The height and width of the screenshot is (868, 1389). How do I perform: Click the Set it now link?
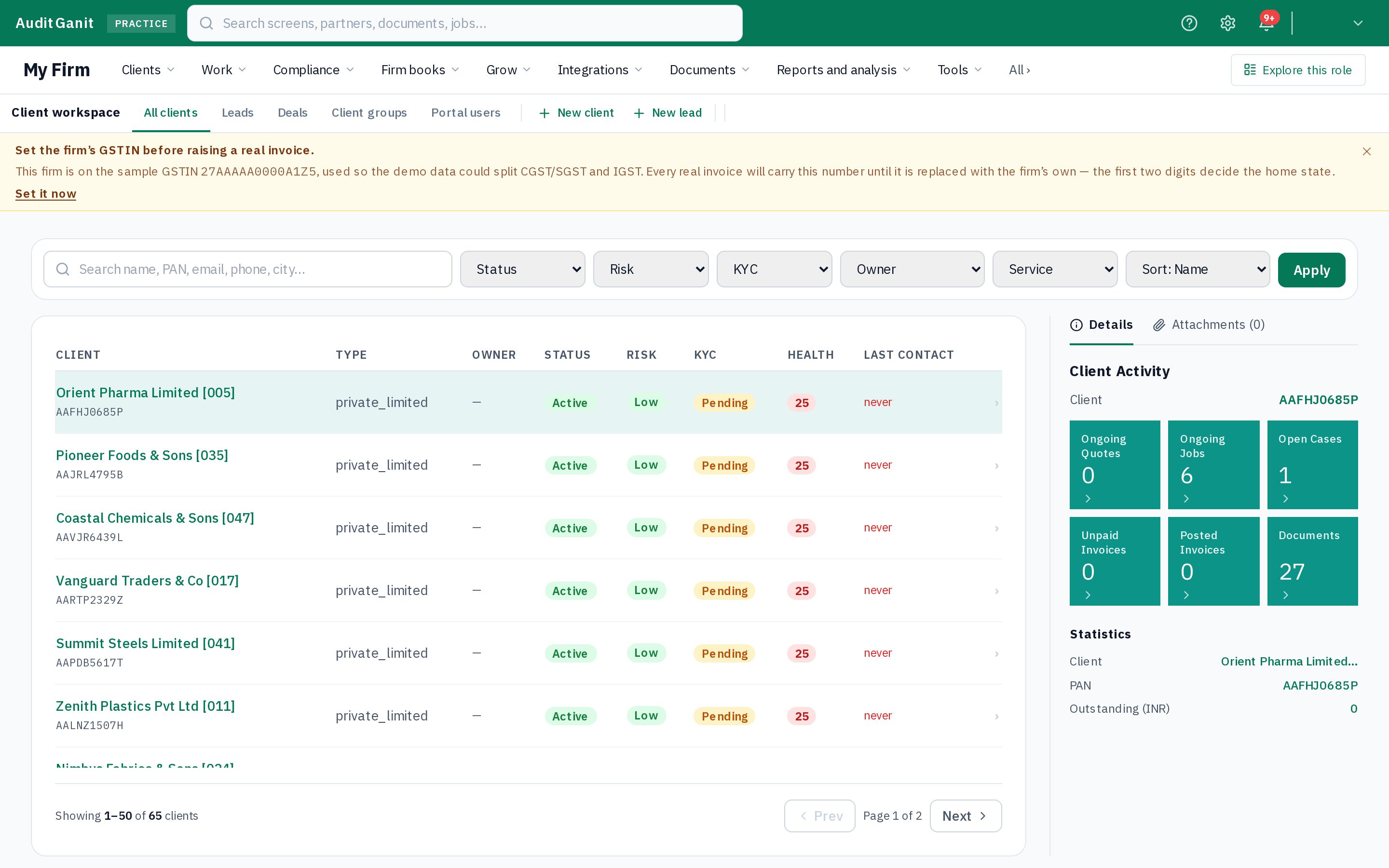click(46, 194)
